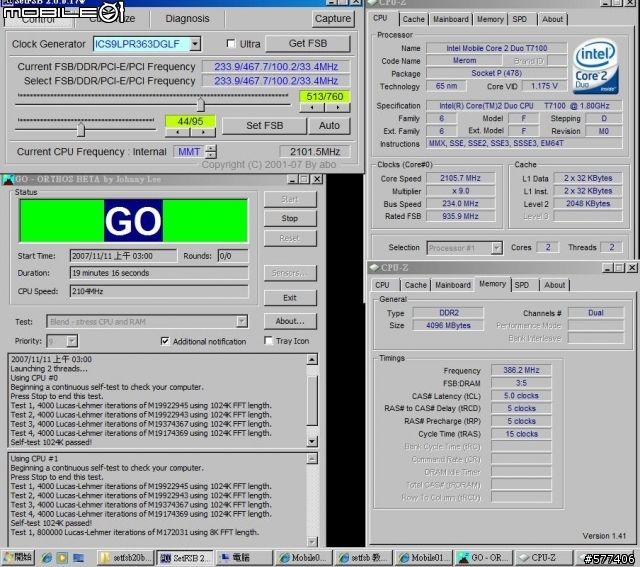
Task: Open the Priority dropdown in ORTHOS
Action: [72, 341]
